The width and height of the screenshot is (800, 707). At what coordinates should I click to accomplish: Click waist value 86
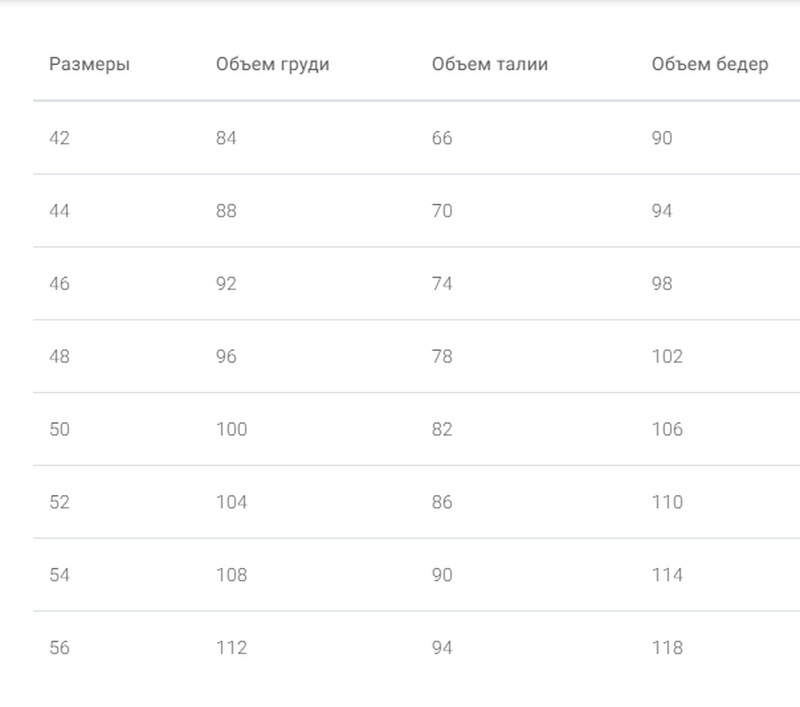point(442,502)
